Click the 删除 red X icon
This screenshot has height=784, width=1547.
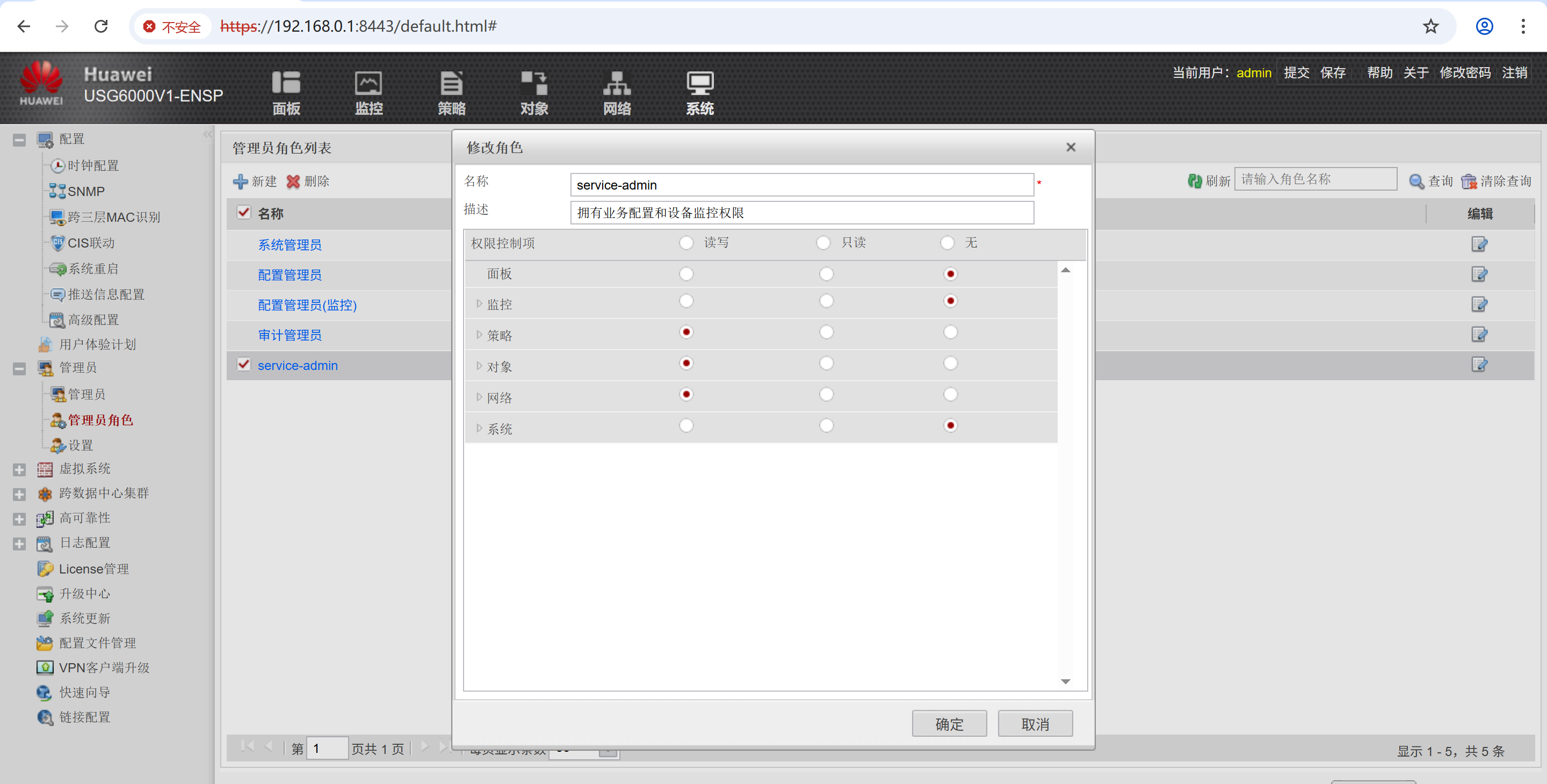pyautogui.click(x=293, y=182)
